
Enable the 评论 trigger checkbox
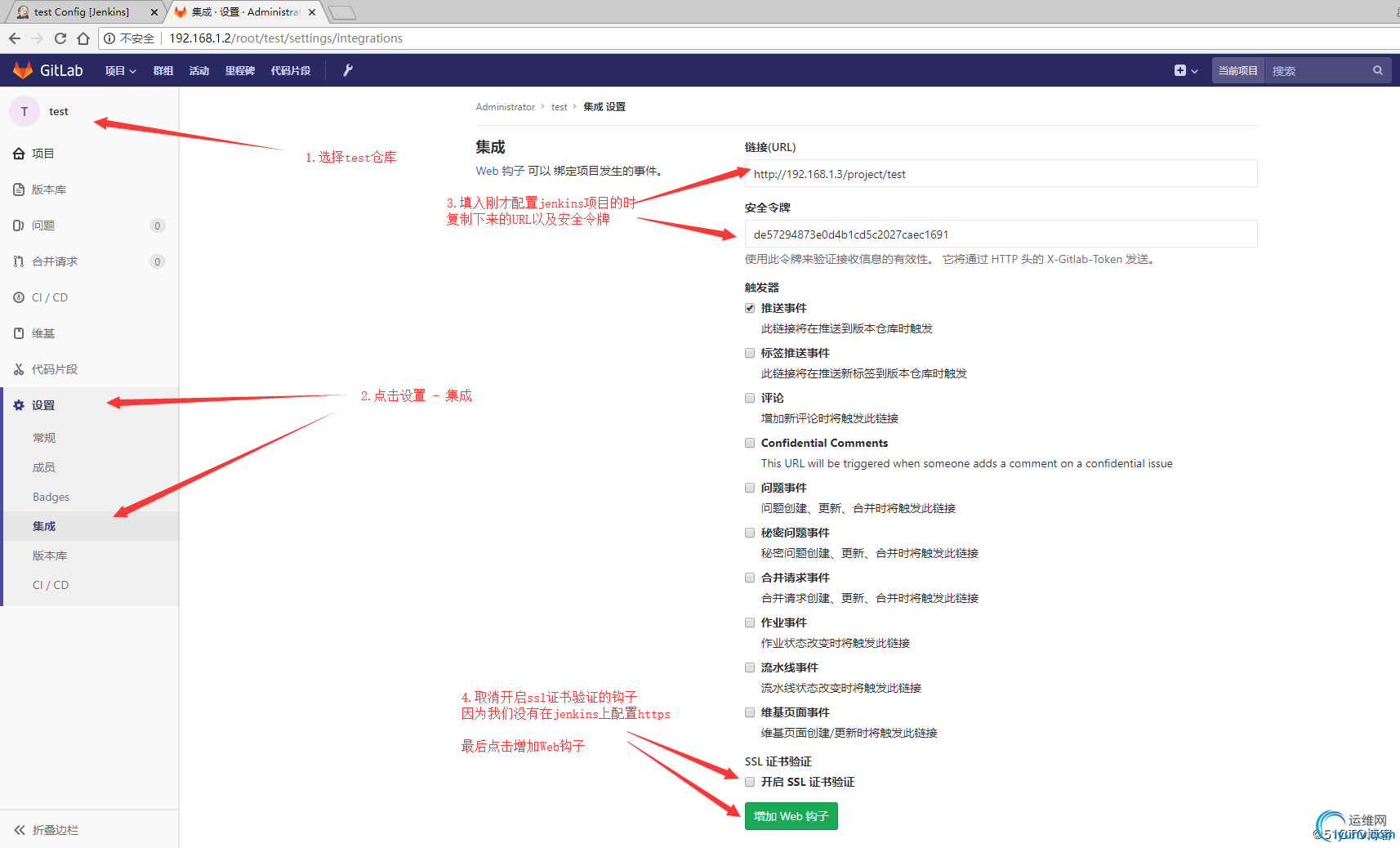[750, 398]
